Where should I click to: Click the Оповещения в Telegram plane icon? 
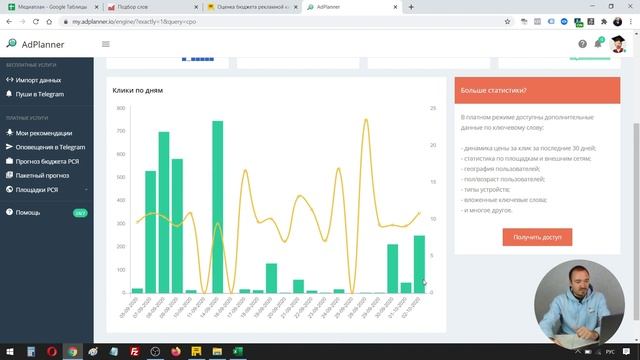[9, 147]
